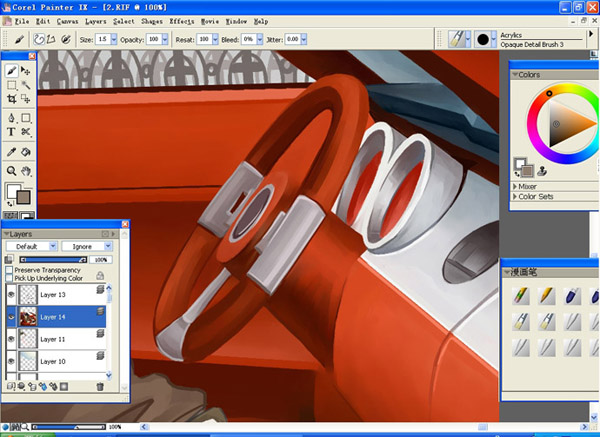Check Pick Up Underlying Color
Image resolution: width=600 pixels, height=437 pixels.
pos(9,279)
